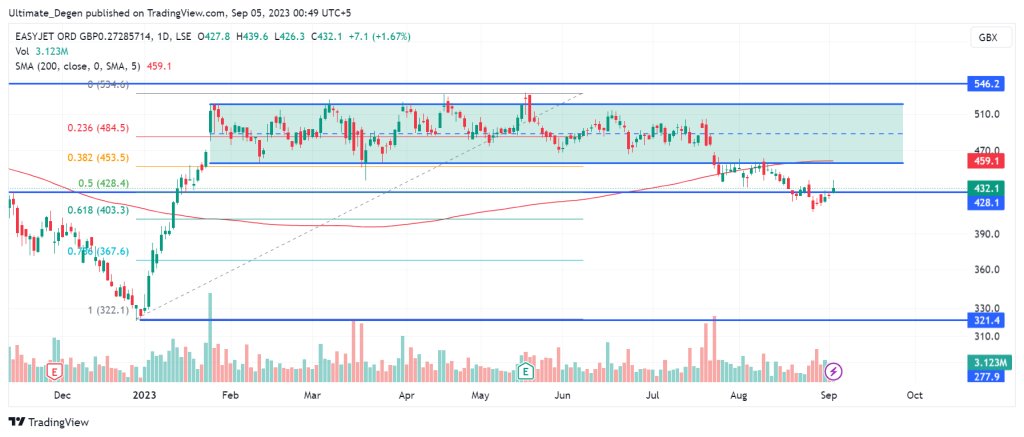Viewport: 1024px width, 437px height.
Task: Click the TradingView logo at bottom left
Action: [x=48, y=422]
